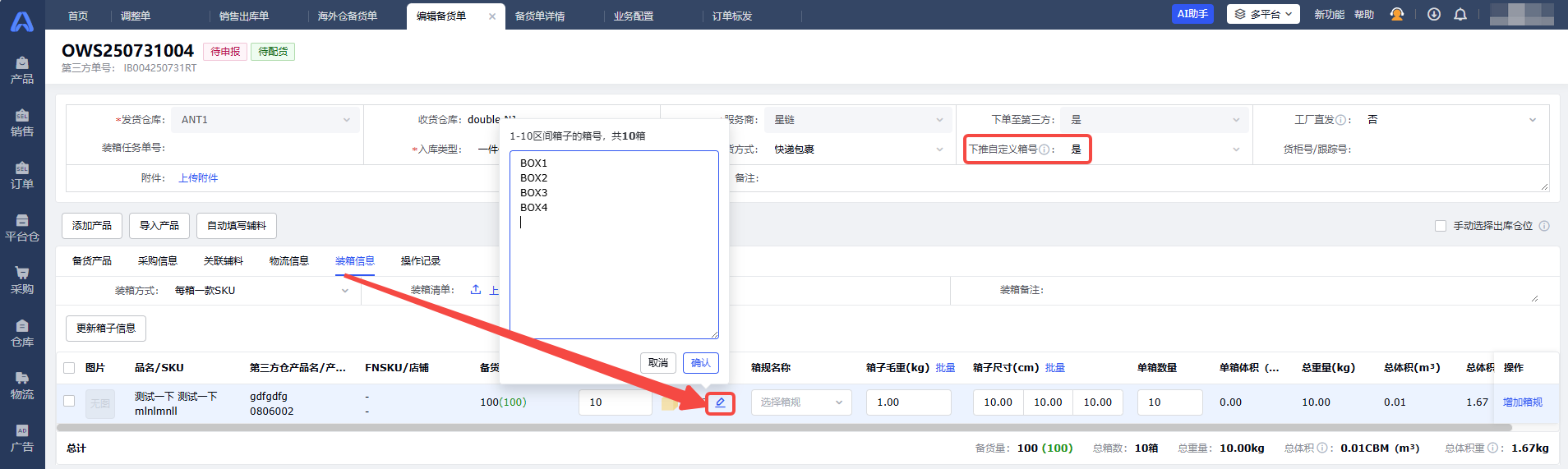Viewport: 1568px width, 469px height.
Task: Click the 增加箱规 link
Action: tap(1523, 402)
